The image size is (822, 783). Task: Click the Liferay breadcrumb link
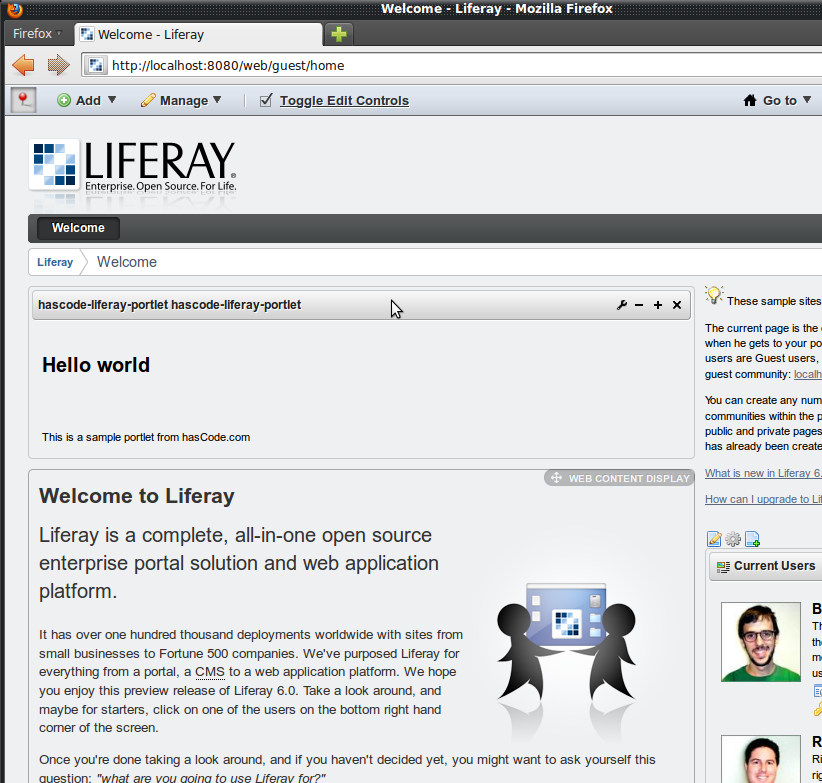[55, 262]
